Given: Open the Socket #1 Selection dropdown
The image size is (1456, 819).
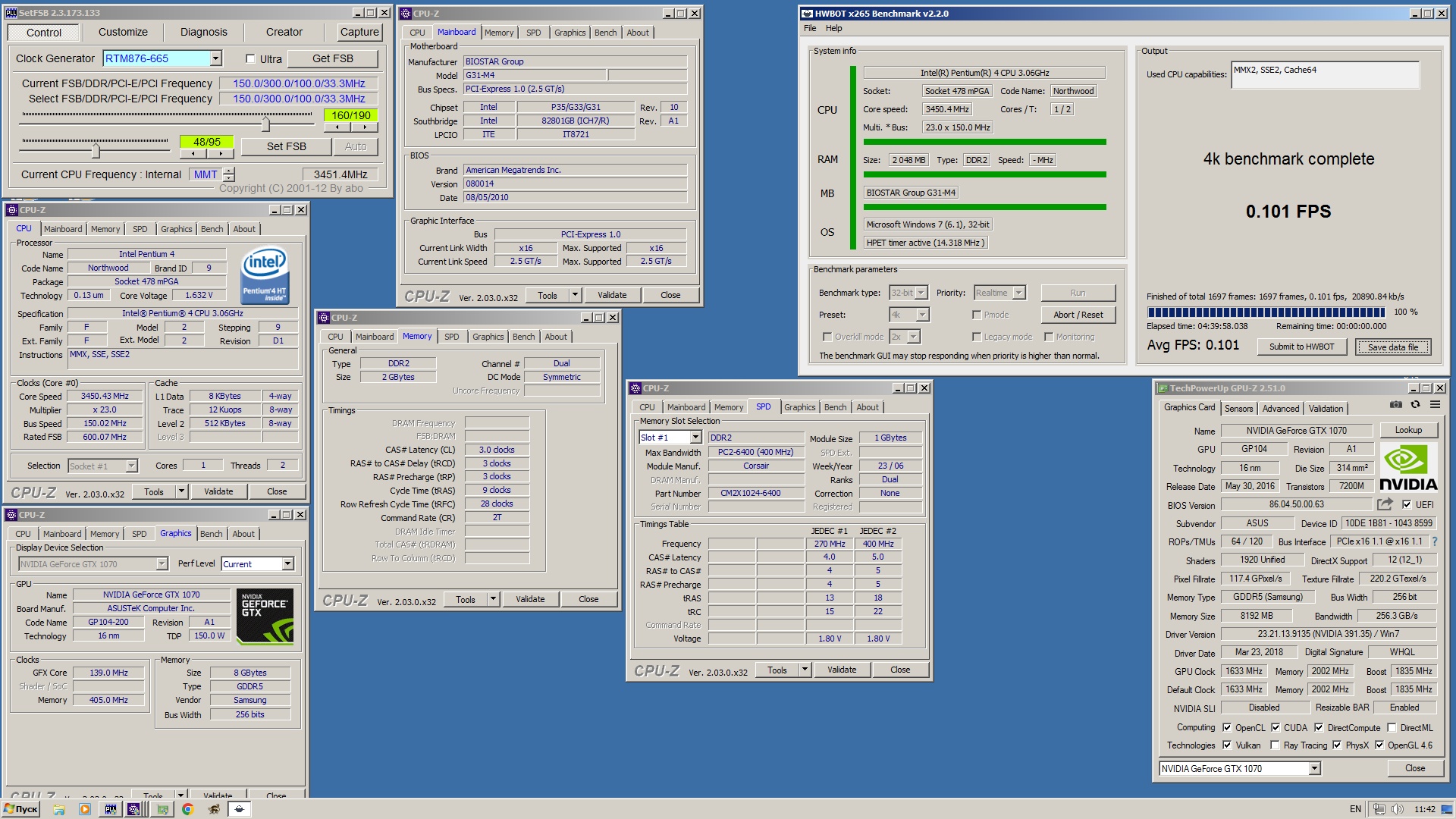Looking at the screenshot, I should [x=131, y=466].
